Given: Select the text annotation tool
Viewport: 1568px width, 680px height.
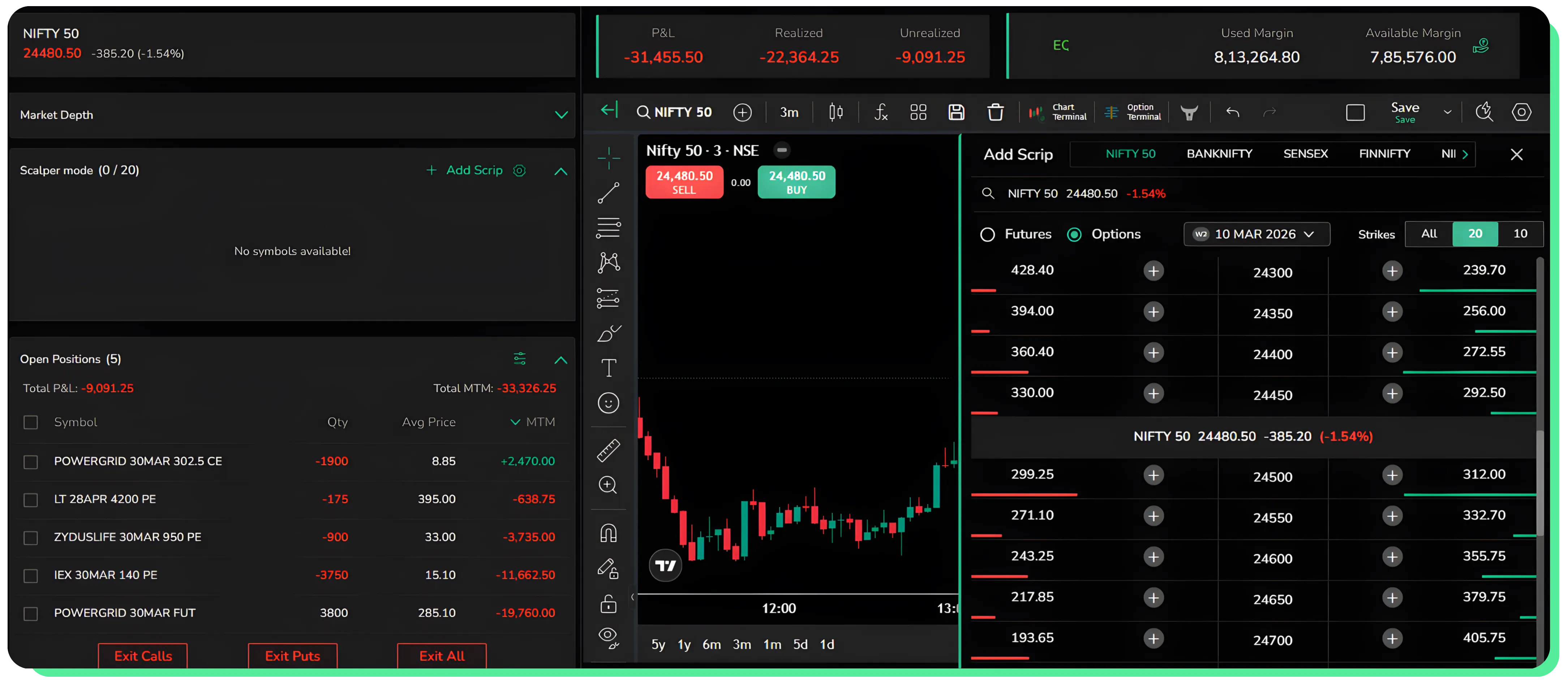Looking at the screenshot, I should click(x=608, y=367).
